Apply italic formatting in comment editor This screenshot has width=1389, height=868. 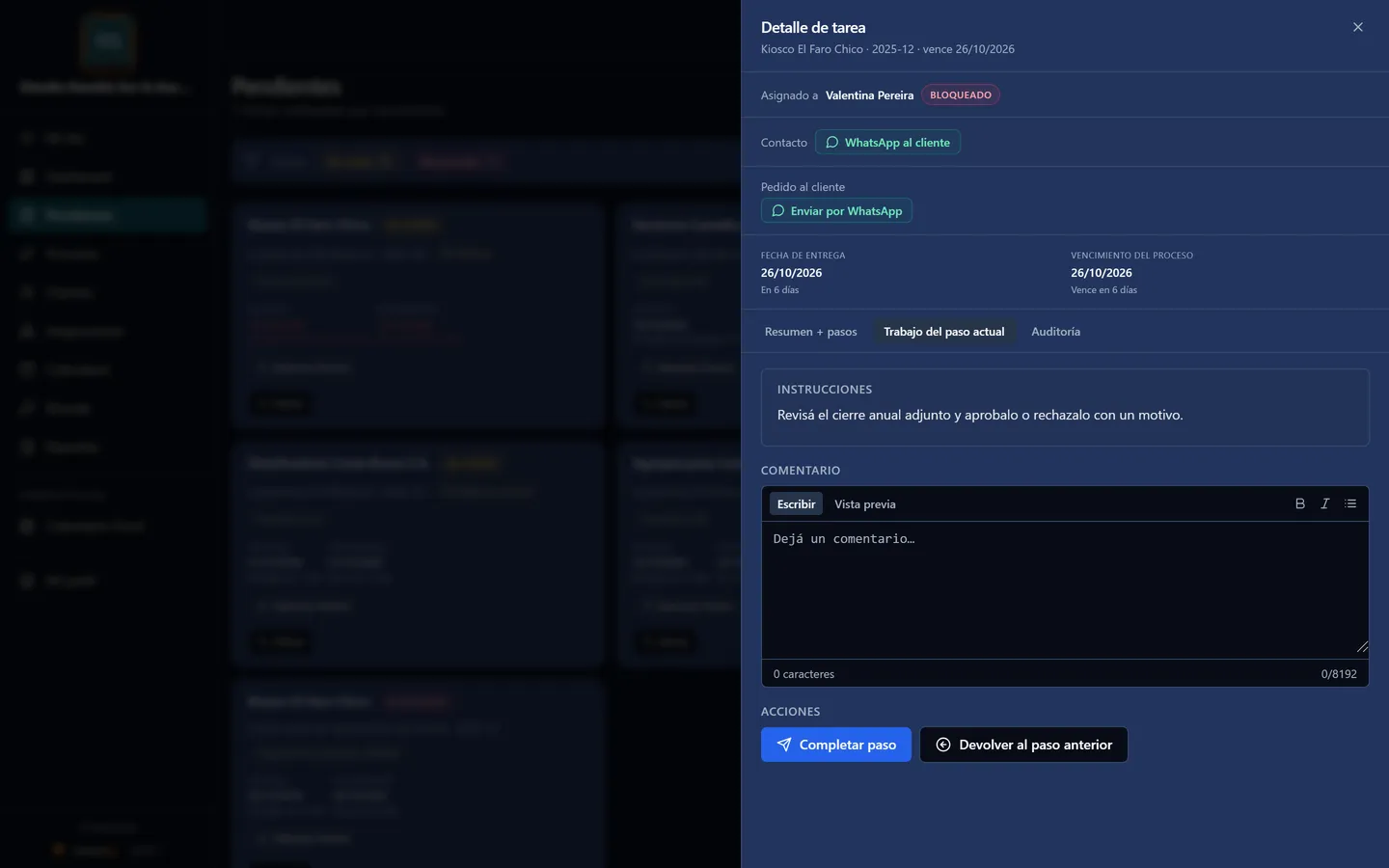[x=1324, y=503]
